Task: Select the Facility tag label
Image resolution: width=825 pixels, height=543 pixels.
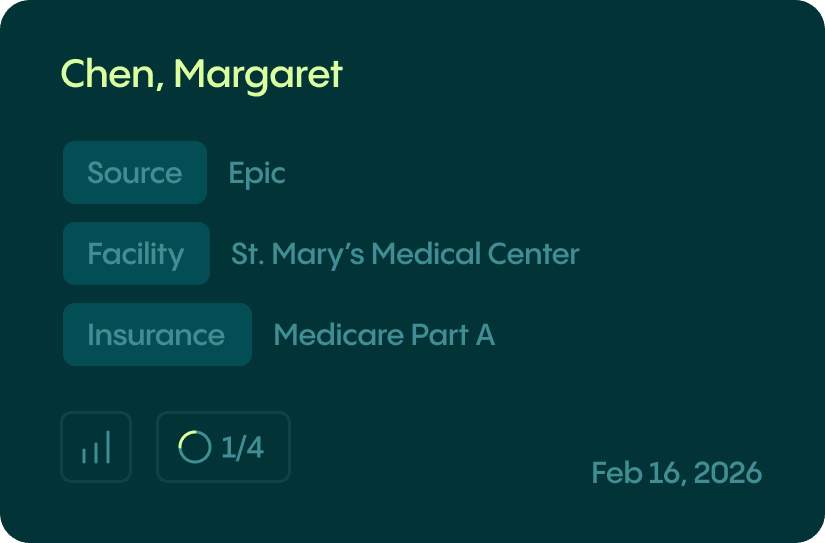Action: (x=136, y=254)
